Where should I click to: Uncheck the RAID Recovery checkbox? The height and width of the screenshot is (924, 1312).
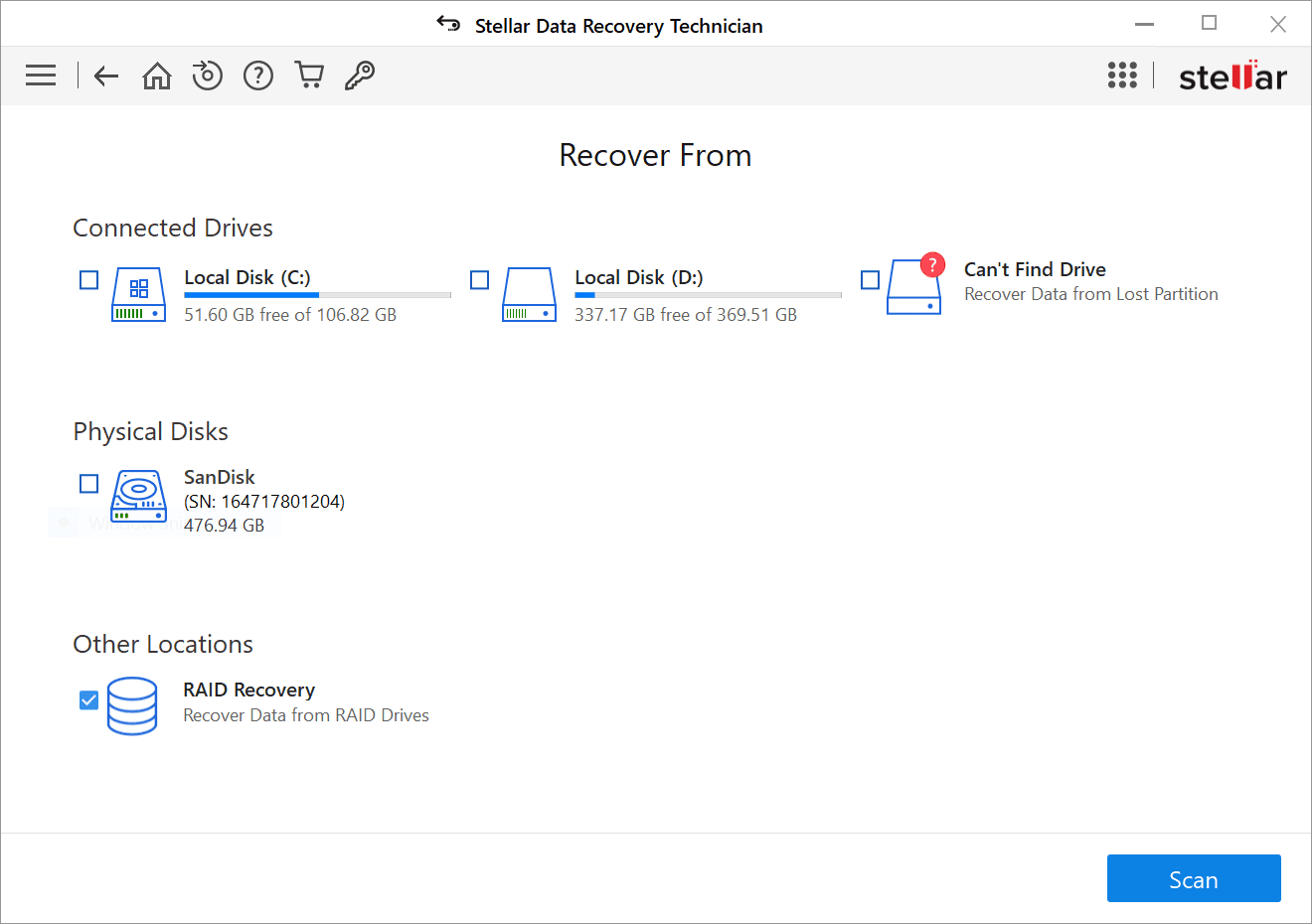pyautogui.click(x=89, y=700)
